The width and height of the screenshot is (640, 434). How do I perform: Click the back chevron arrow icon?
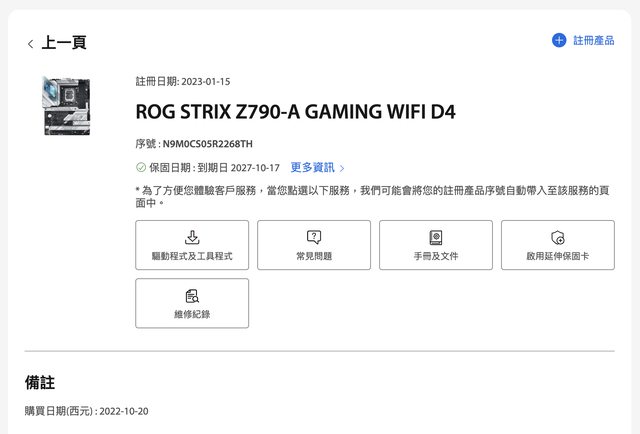pyautogui.click(x=30, y=44)
